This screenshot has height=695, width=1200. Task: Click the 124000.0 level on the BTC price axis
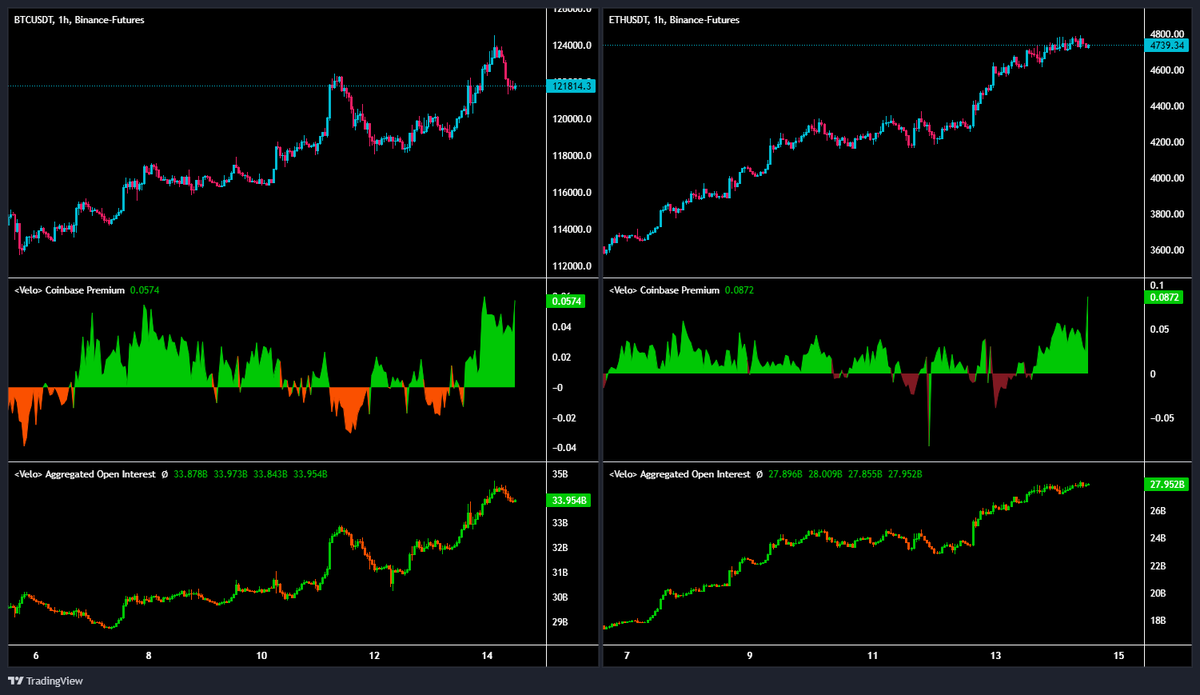(x=570, y=46)
